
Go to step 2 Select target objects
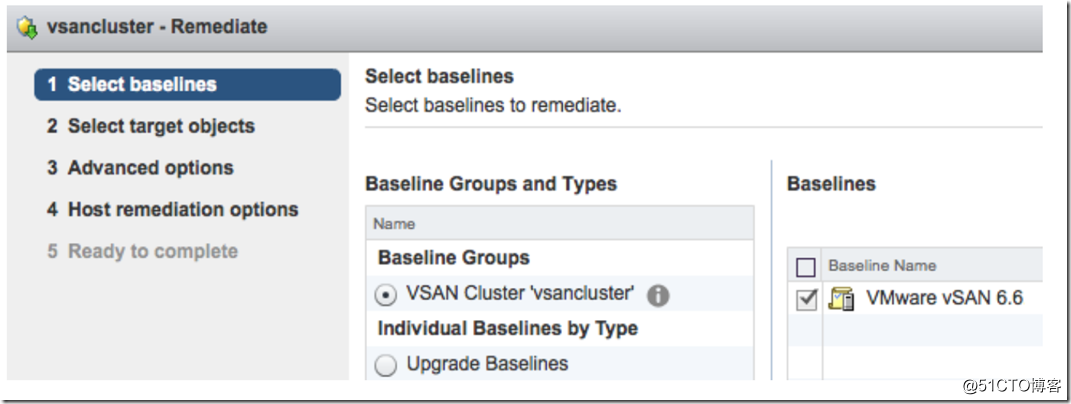point(151,126)
